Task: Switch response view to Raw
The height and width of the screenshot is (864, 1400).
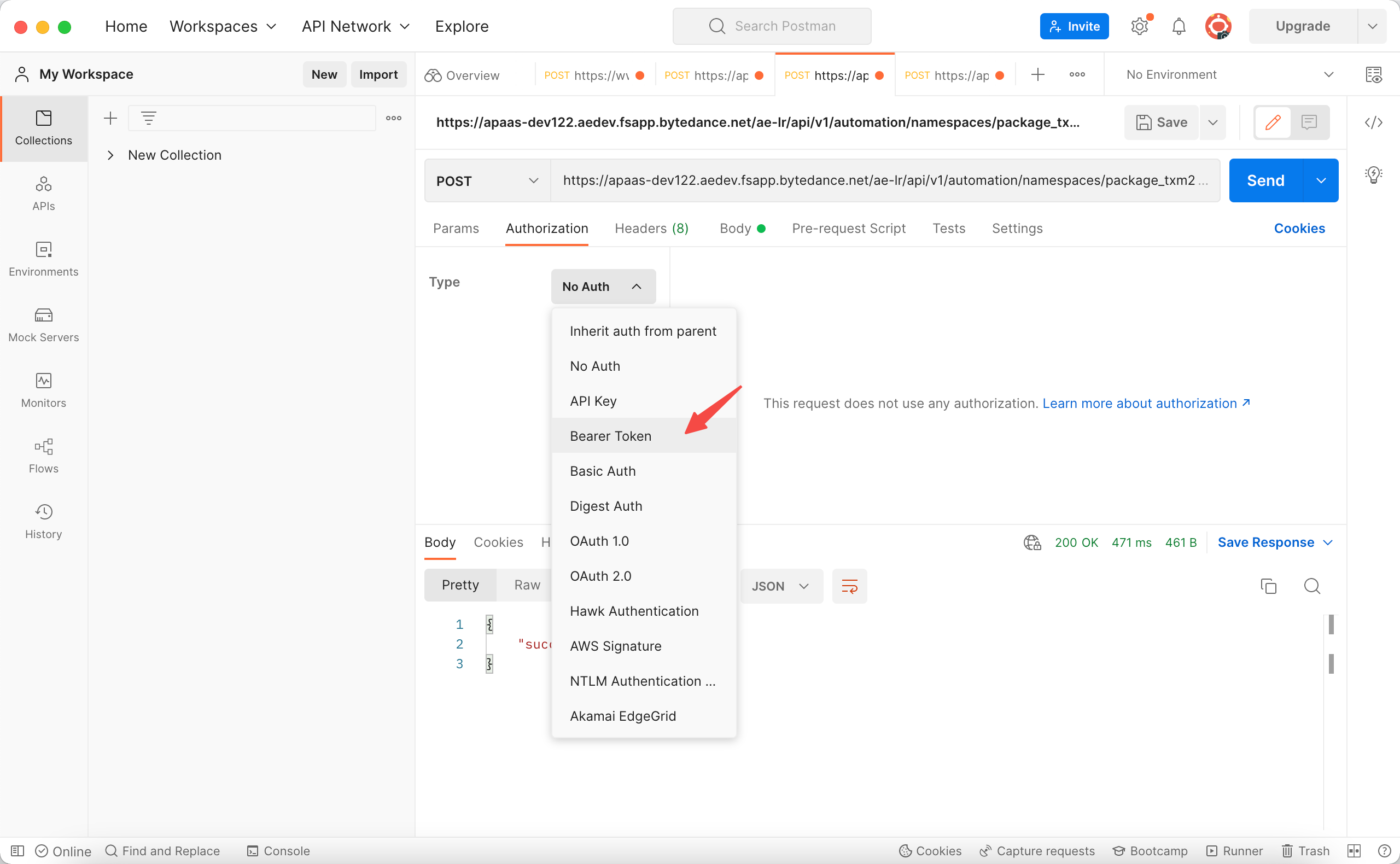Action: pyautogui.click(x=526, y=585)
